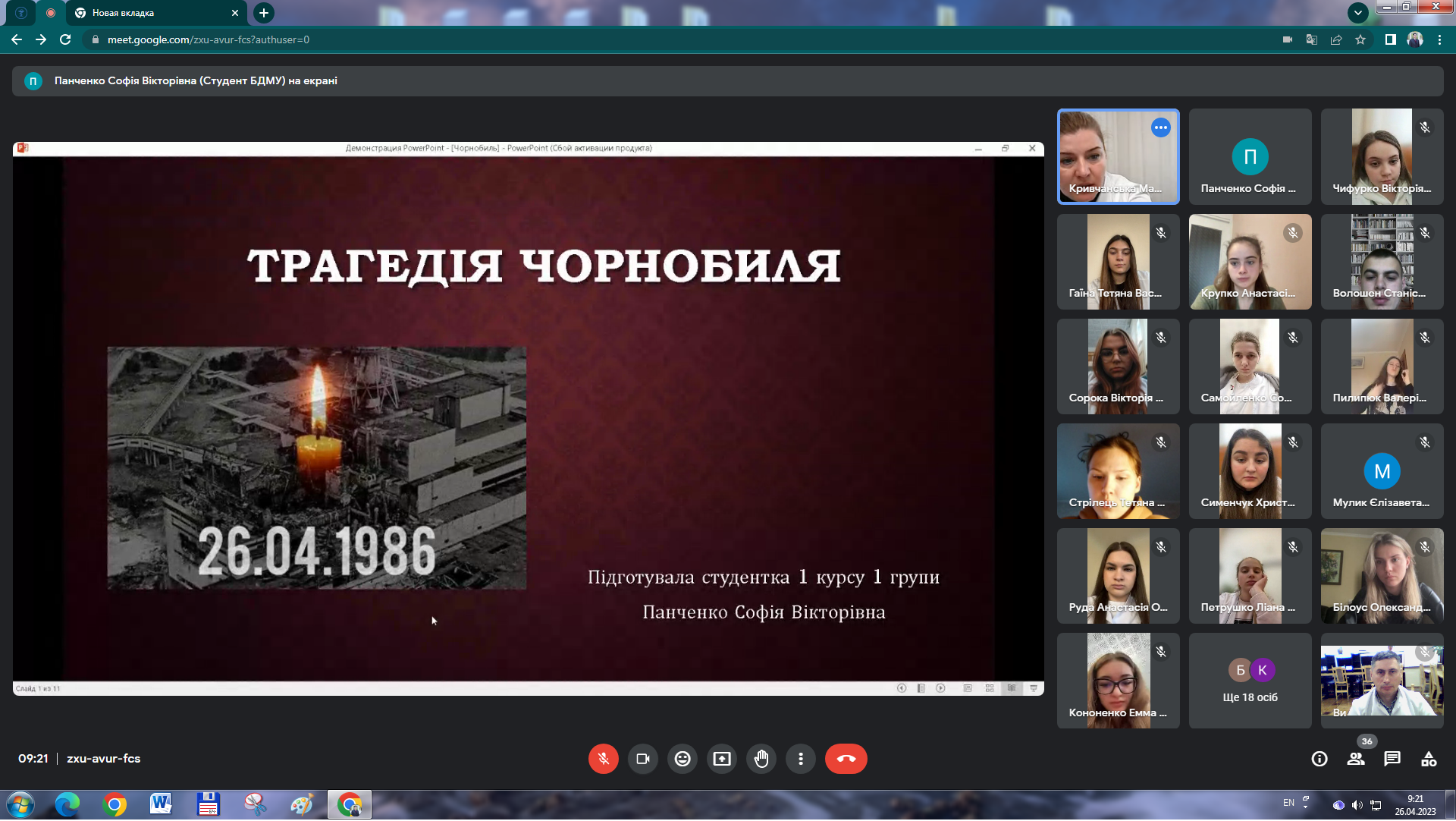Click options dots on Кривчанська video tile
The height and width of the screenshot is (821, 1456).
1160,127
